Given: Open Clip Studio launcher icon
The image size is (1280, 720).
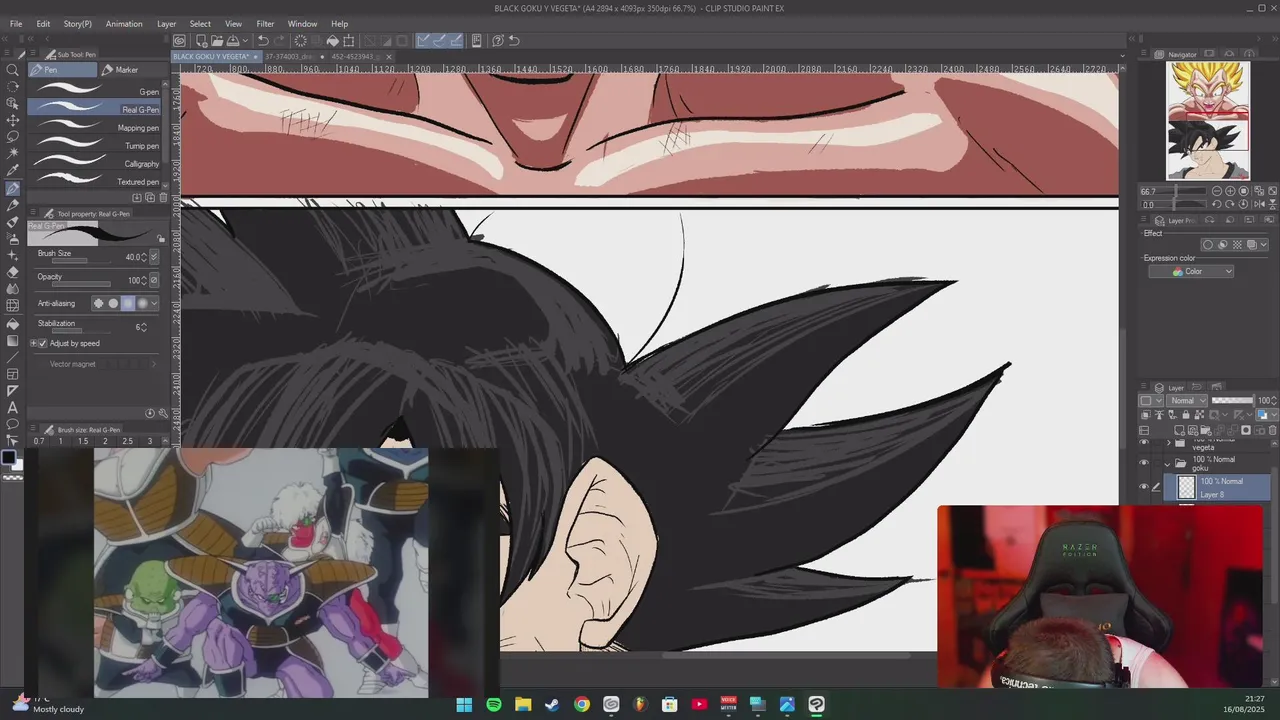Looking at the screenshot, I should tap(179, 41).
